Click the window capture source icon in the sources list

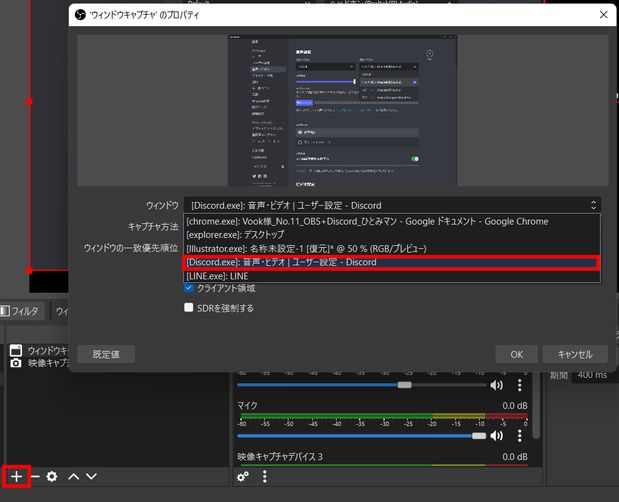click(x=16, y=350)
